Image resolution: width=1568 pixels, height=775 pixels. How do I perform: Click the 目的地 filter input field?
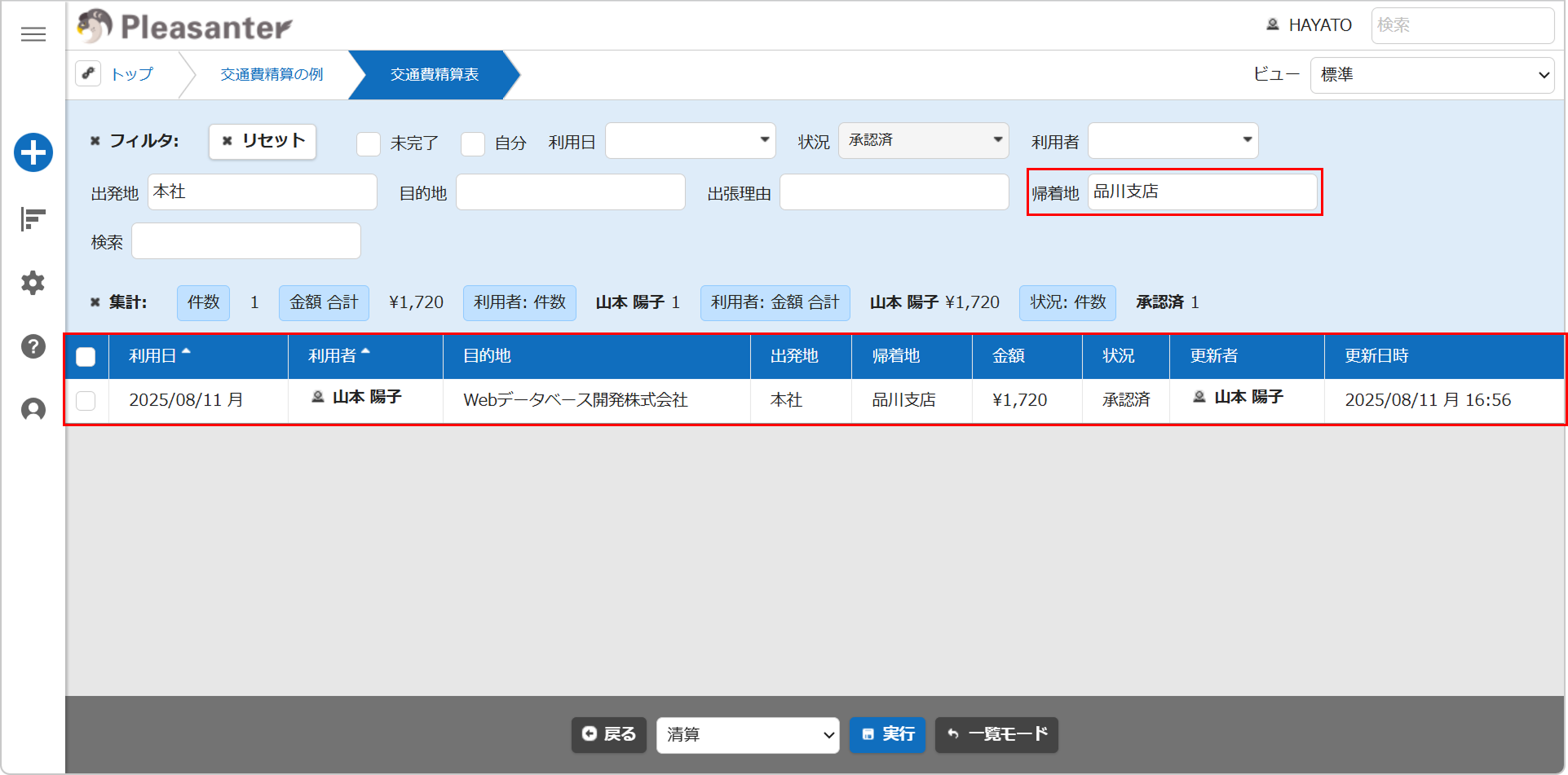[571, 192]
